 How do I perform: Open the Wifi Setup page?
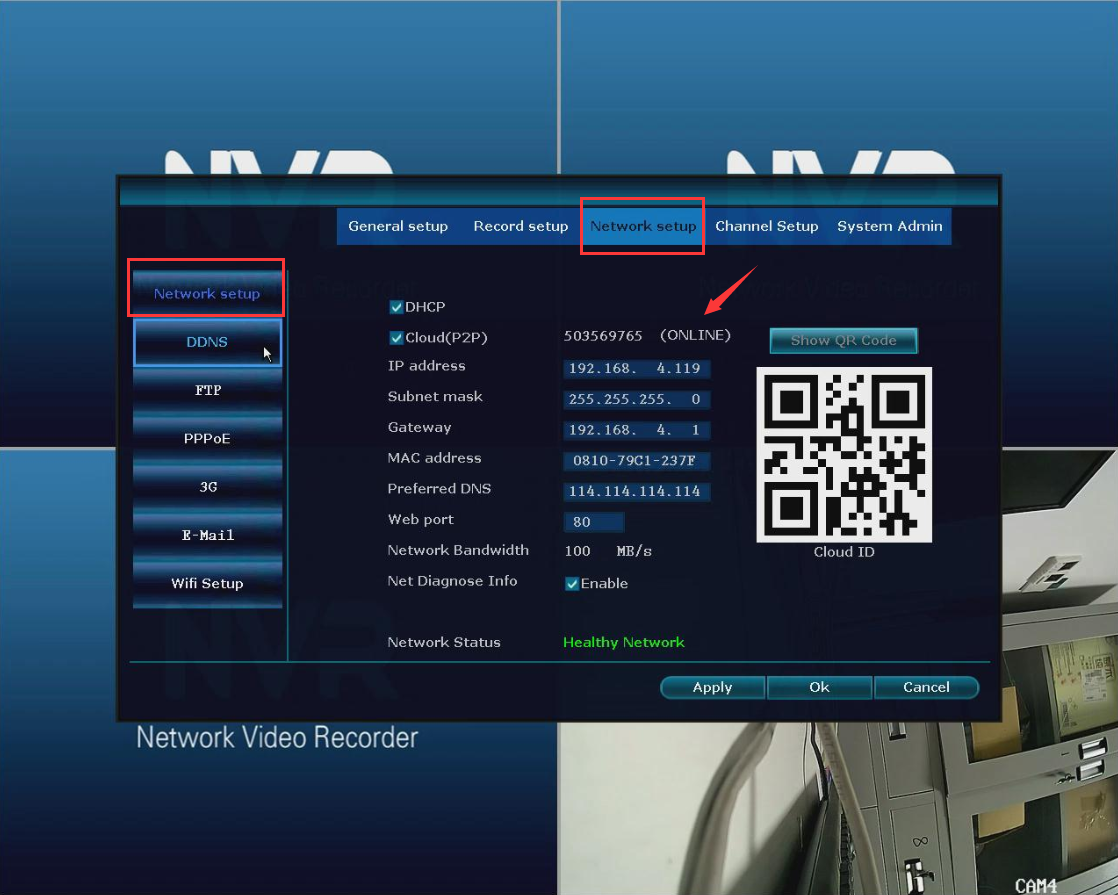coord(207,583)
